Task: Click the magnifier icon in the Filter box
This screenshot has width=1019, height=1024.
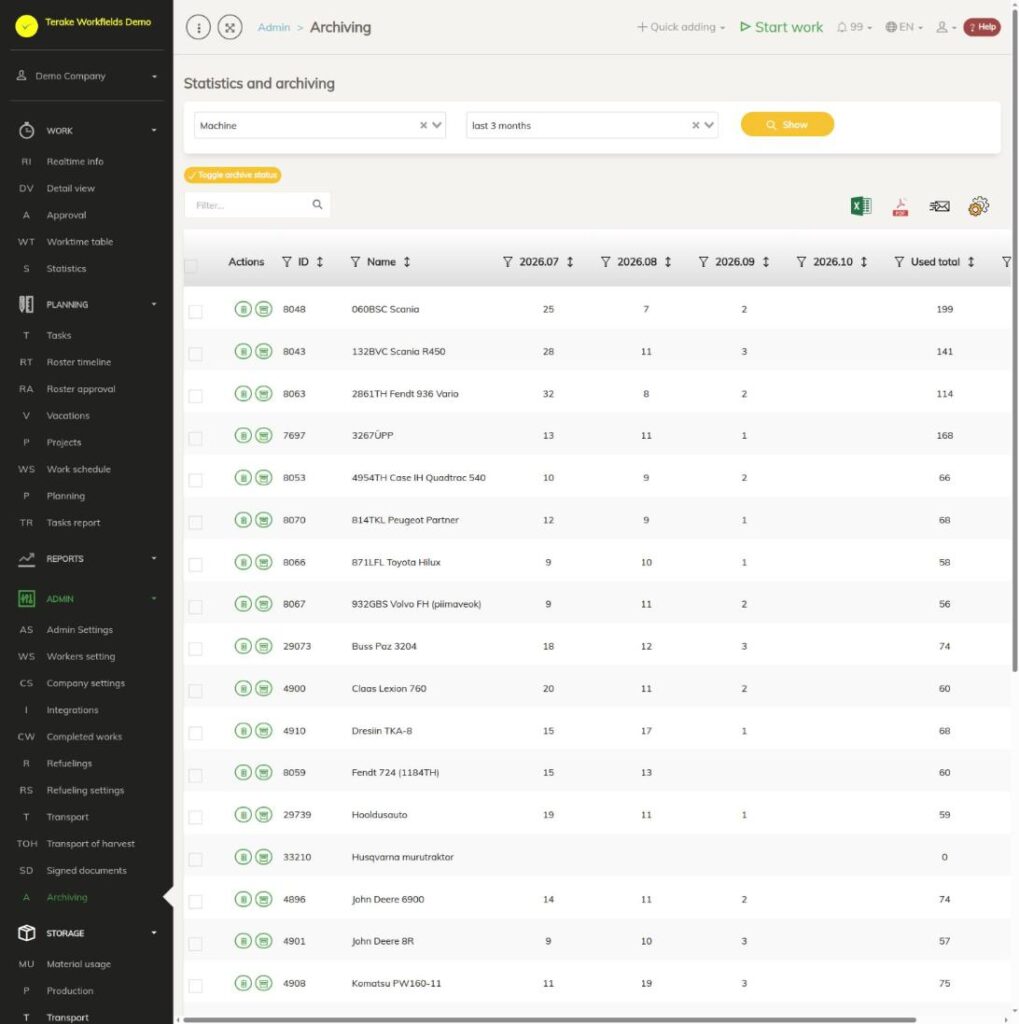Action: [x=317, y=204]
